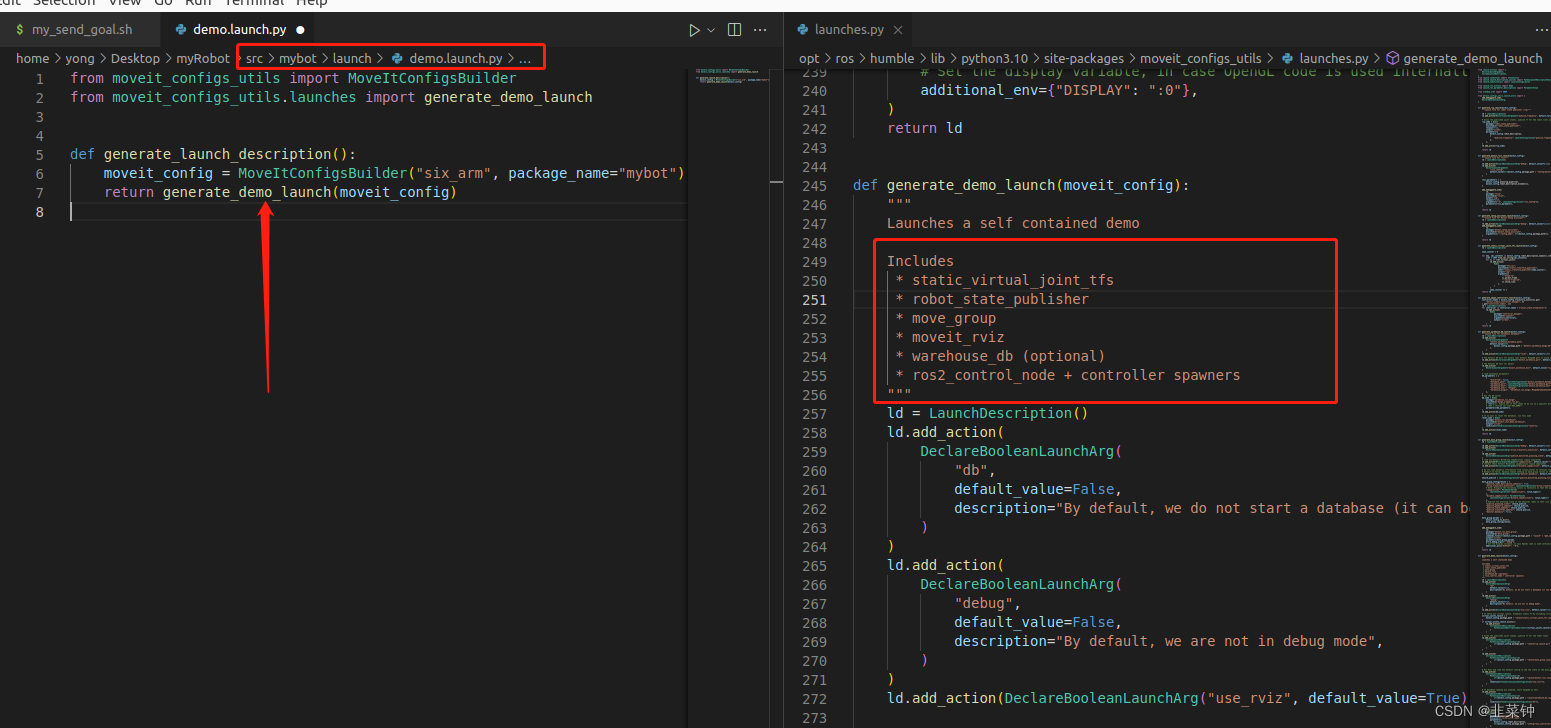The height and width of the screenshot is (728, 1551).
Task: Click the unsaved dot on the demo.launch.py tab
Action: [300, 30]
